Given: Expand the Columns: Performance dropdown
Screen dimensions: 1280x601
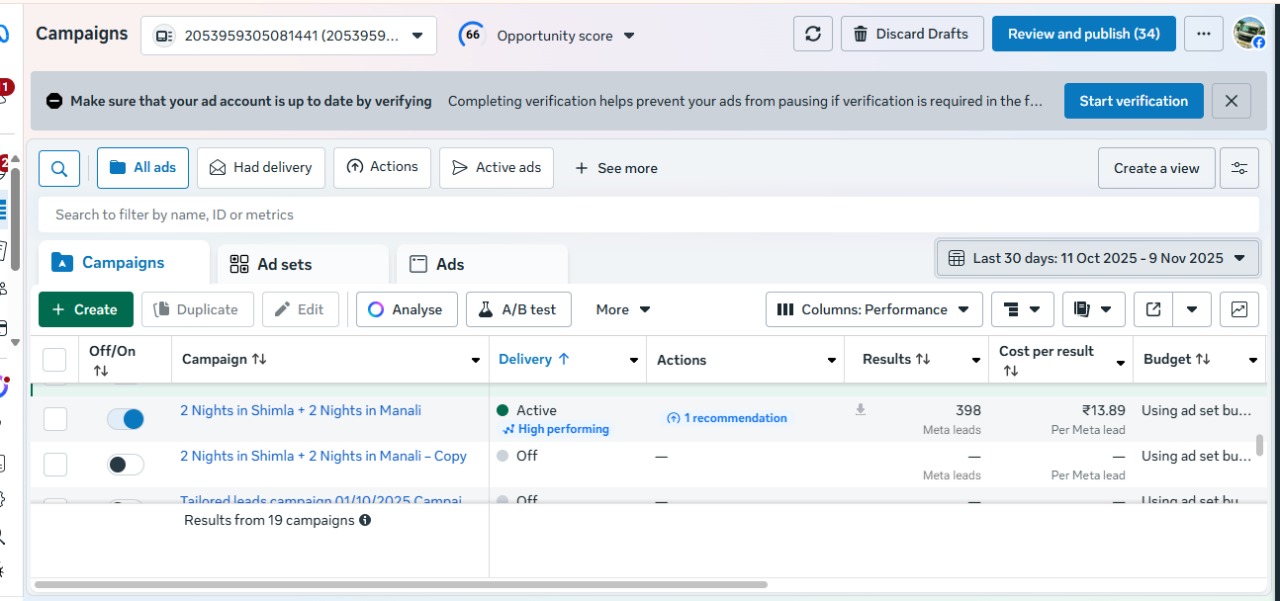Looking at the screenshot, I should pyautogui.click(x=874, y=310).
